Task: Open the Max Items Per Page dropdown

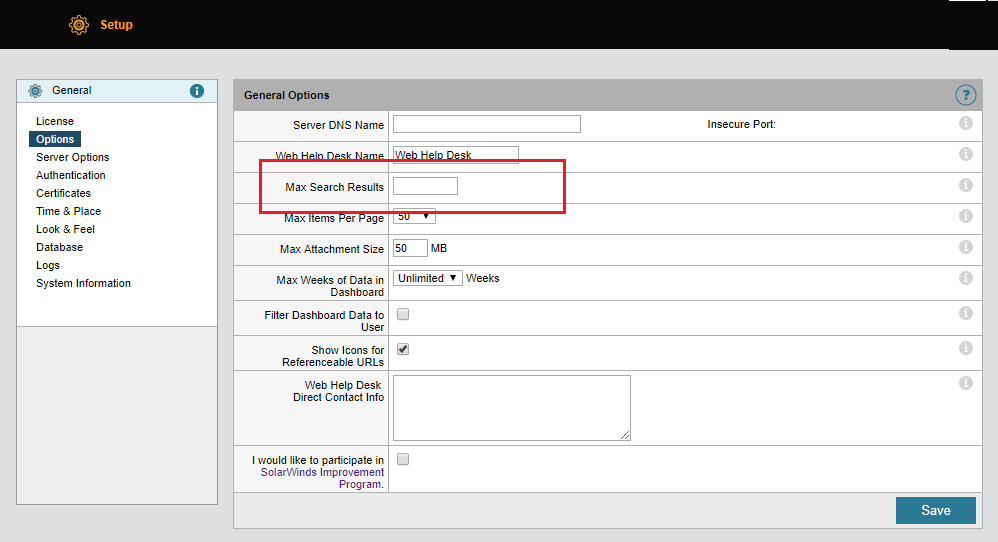Action: pos(414,216)
